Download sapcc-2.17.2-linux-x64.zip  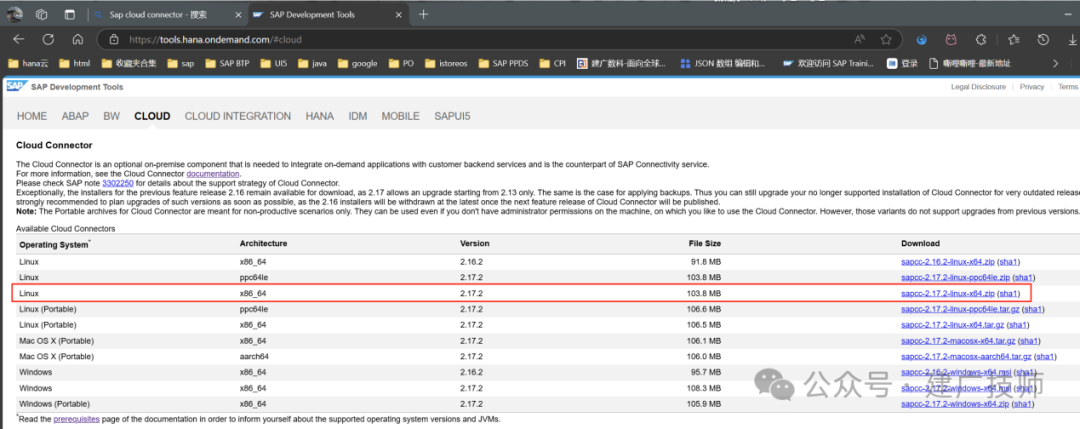tap(946, 293)
